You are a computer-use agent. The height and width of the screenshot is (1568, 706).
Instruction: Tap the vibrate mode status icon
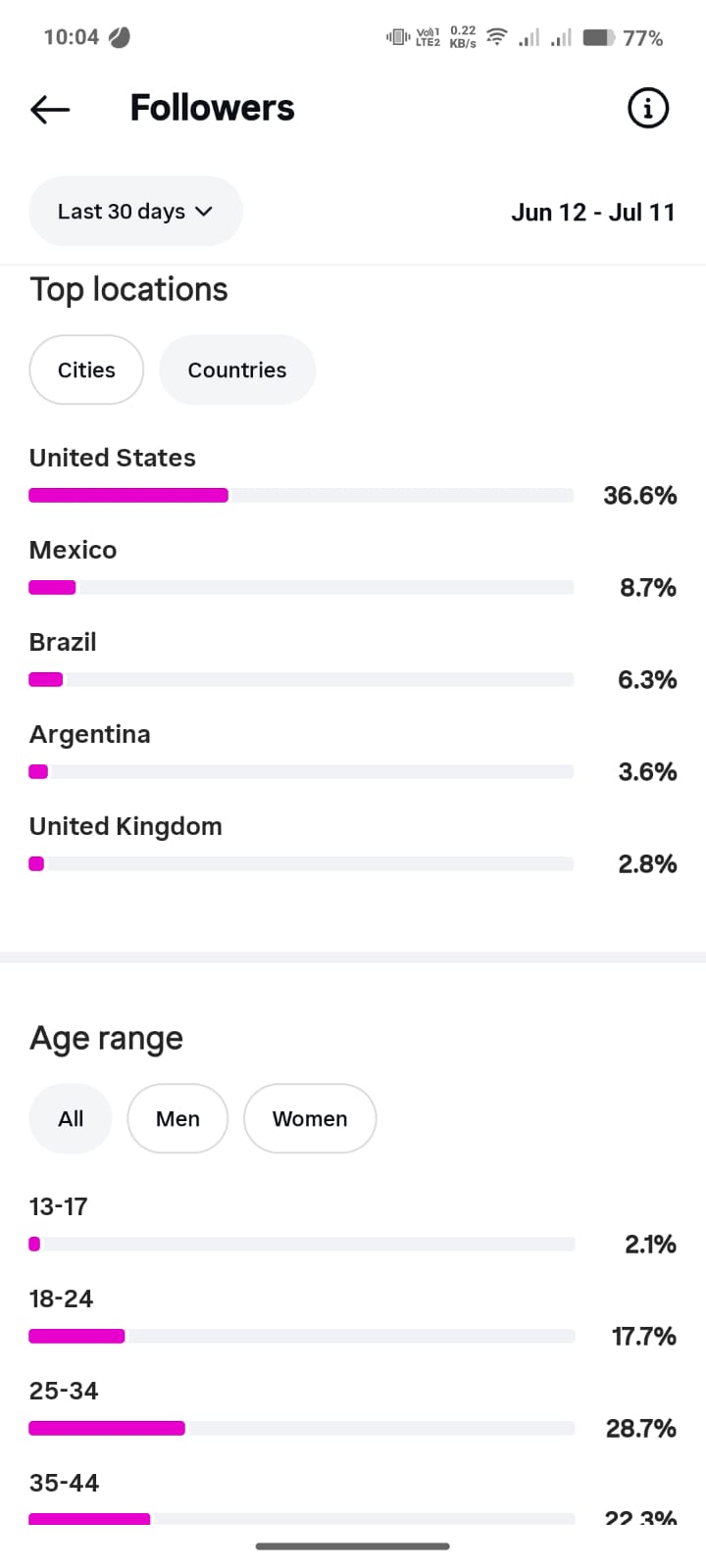(x=397, y=37)
